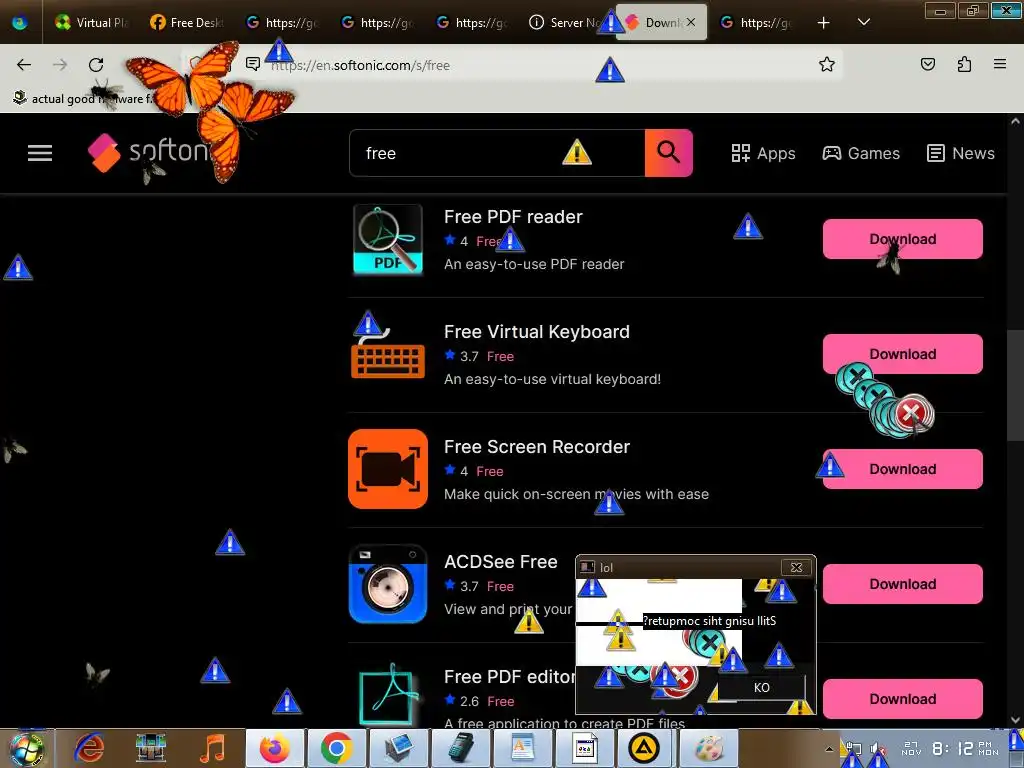1024x768 pixels.
Task: Bookmark this page with the star
Action: pyautogui.click(x=827, y=64)
